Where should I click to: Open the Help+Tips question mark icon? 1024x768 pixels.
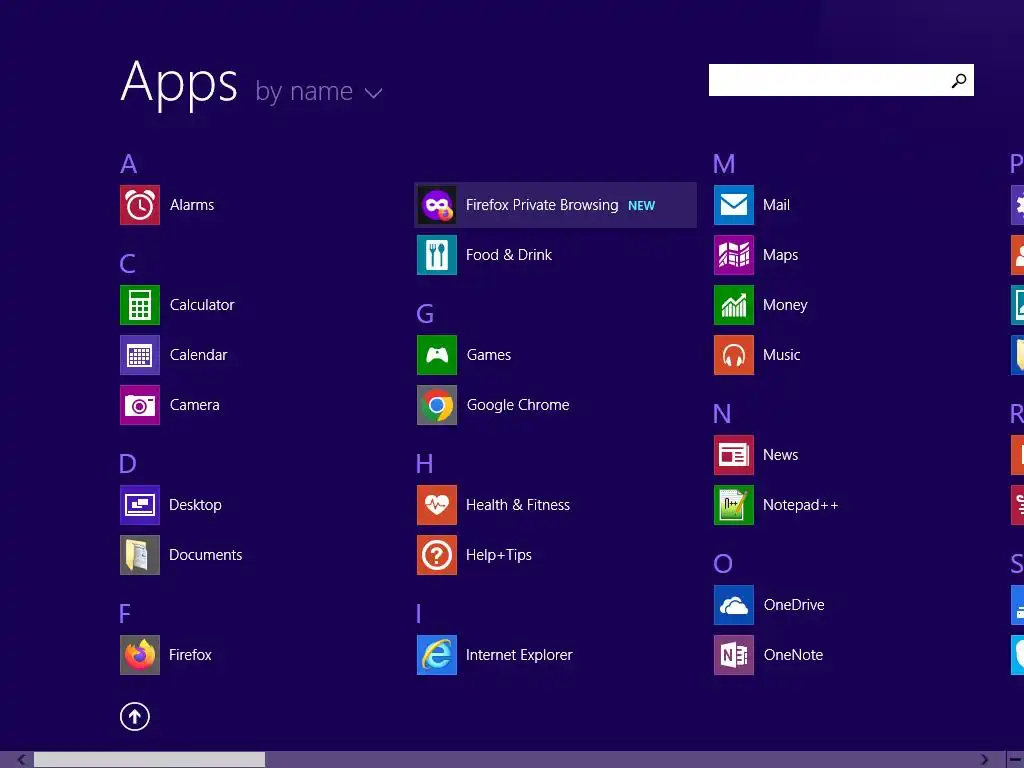pyautogui.click(x=437, y=555)
